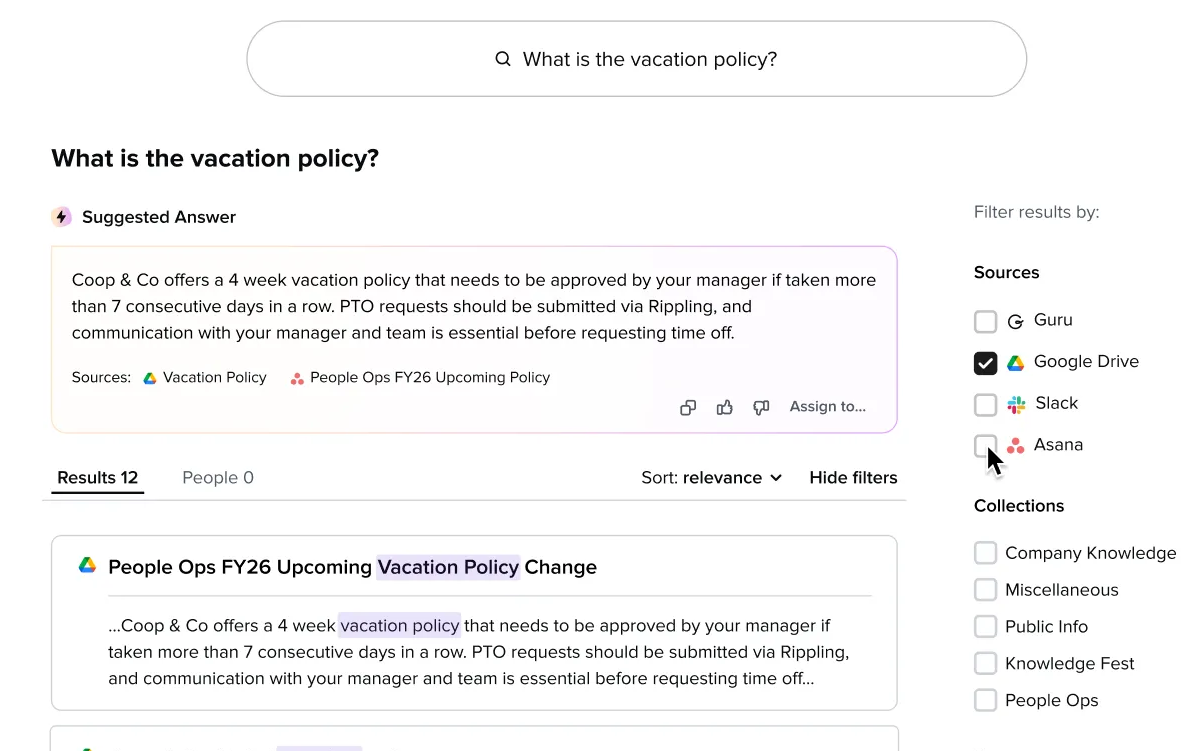This screenshot has width=1182, height=751.
Task: Click the search magnifier icon
Action: [x=503, y=59]
